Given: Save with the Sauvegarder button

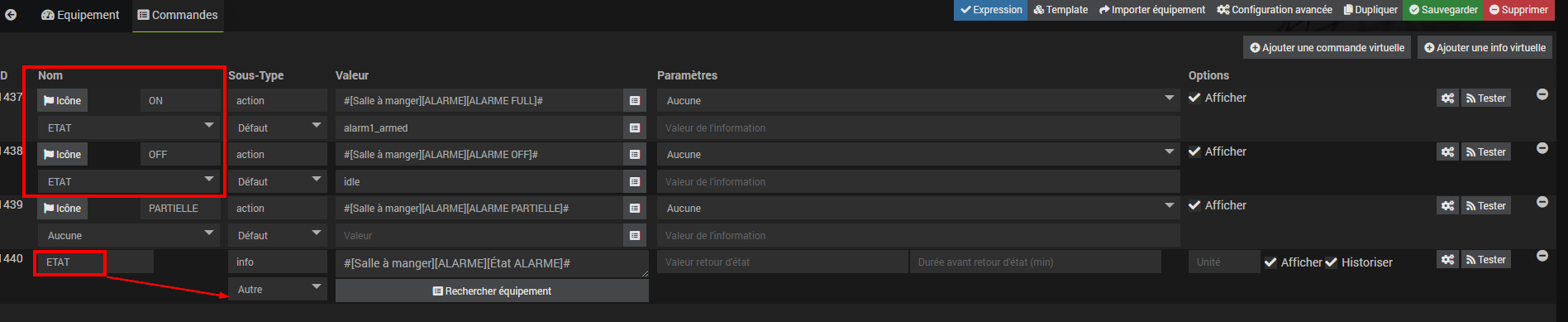Looking at the screenshot, I should [1443, 10].
